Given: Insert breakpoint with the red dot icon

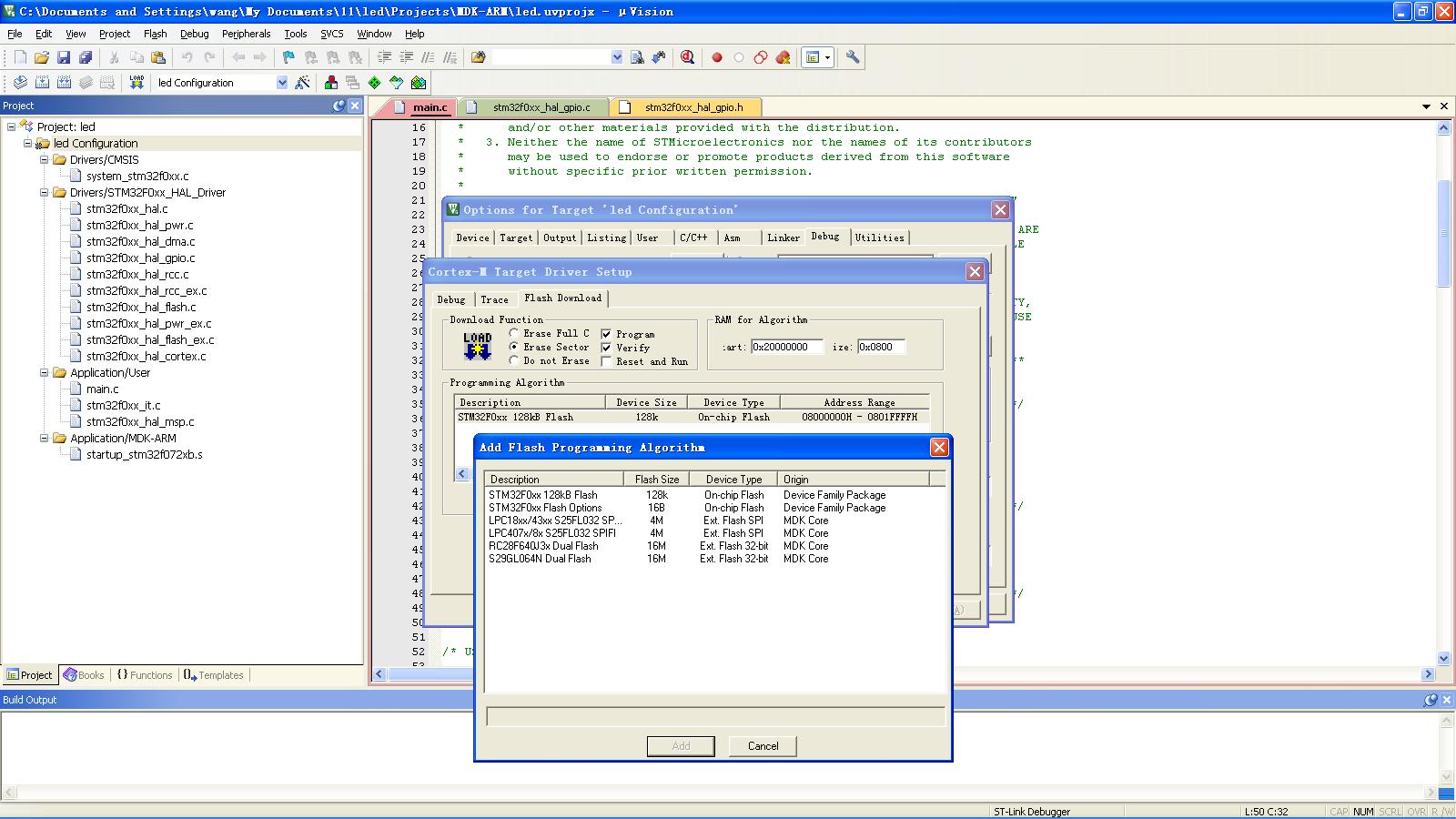Looking at the screenshot, I should coord(717,57).
